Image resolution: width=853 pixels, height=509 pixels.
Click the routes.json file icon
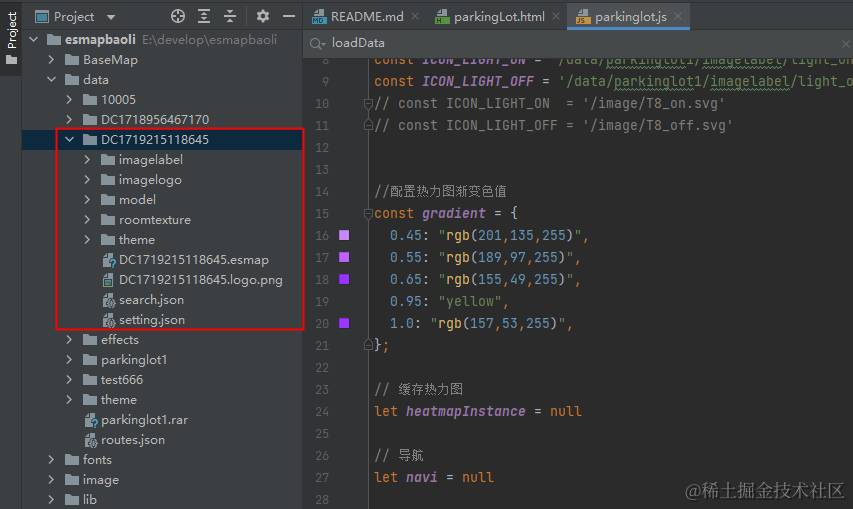point(91,440)
